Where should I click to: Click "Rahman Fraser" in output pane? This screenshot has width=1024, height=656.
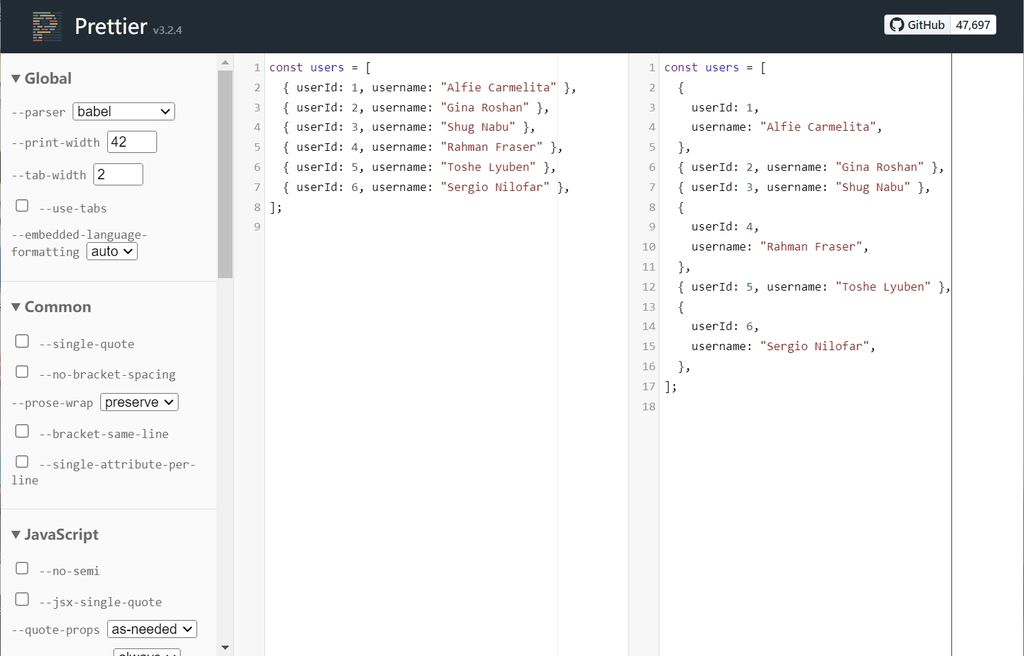point(811,246)
